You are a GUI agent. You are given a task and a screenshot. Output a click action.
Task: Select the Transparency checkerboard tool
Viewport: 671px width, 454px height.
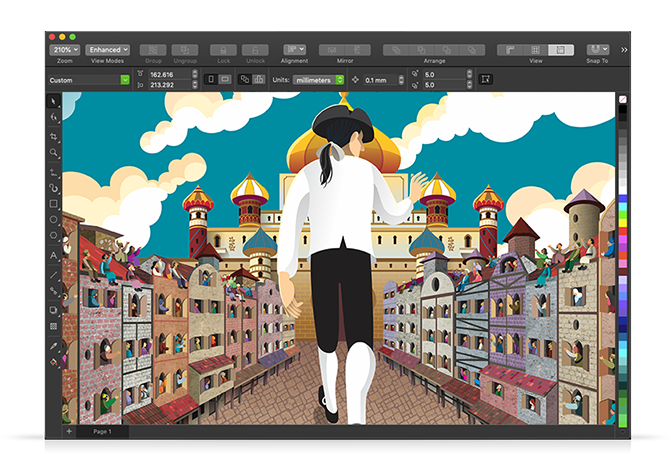[53, 326]
